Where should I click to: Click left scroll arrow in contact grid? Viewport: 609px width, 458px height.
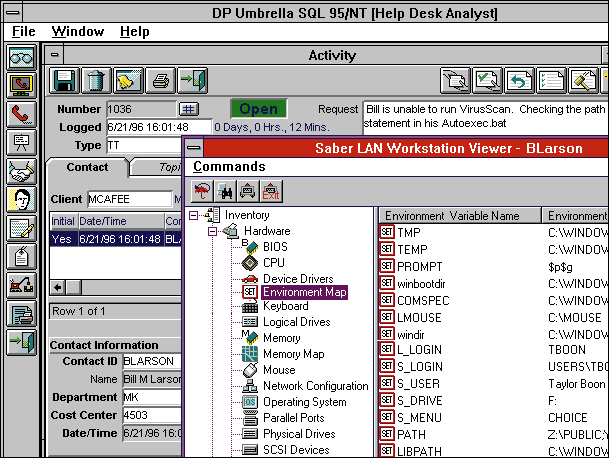(x=57, y=288)
